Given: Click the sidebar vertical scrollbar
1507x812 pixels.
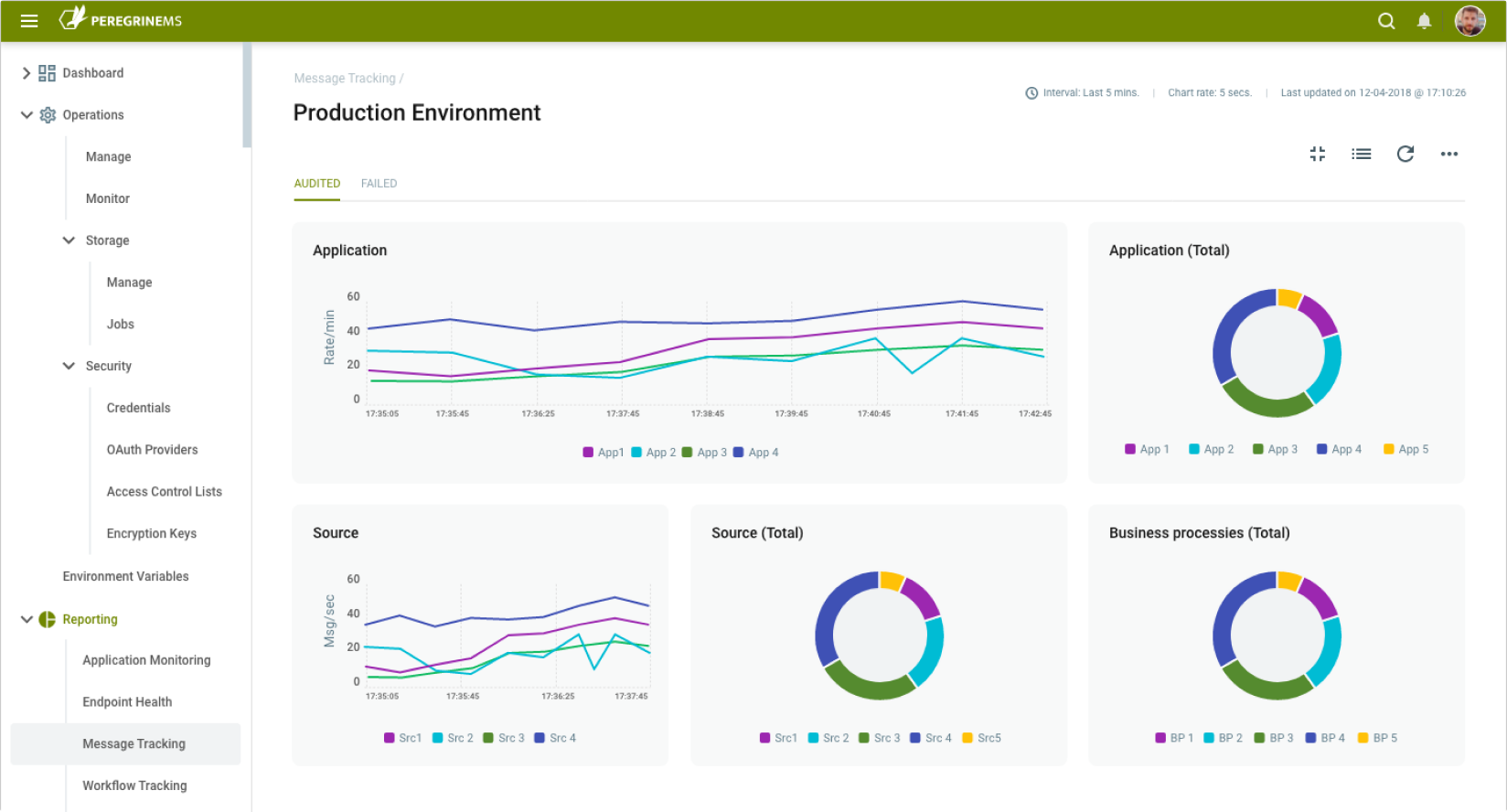Looking at the screenshot, I should coord(247,95).
